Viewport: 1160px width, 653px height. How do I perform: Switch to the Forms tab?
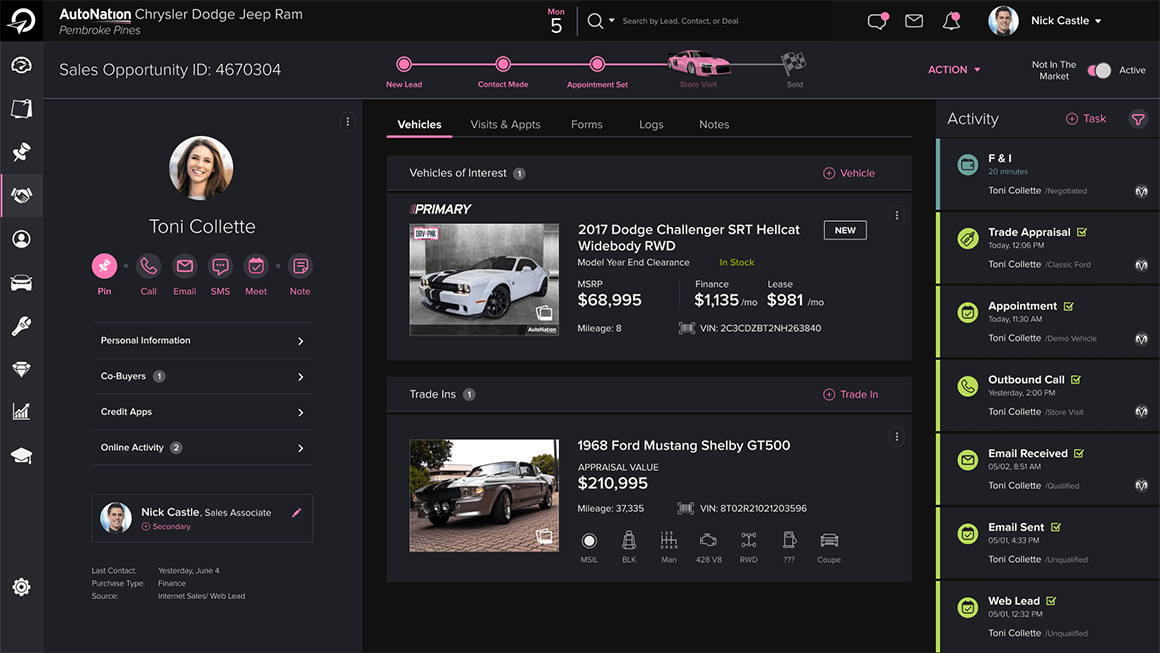coord(587,124)
